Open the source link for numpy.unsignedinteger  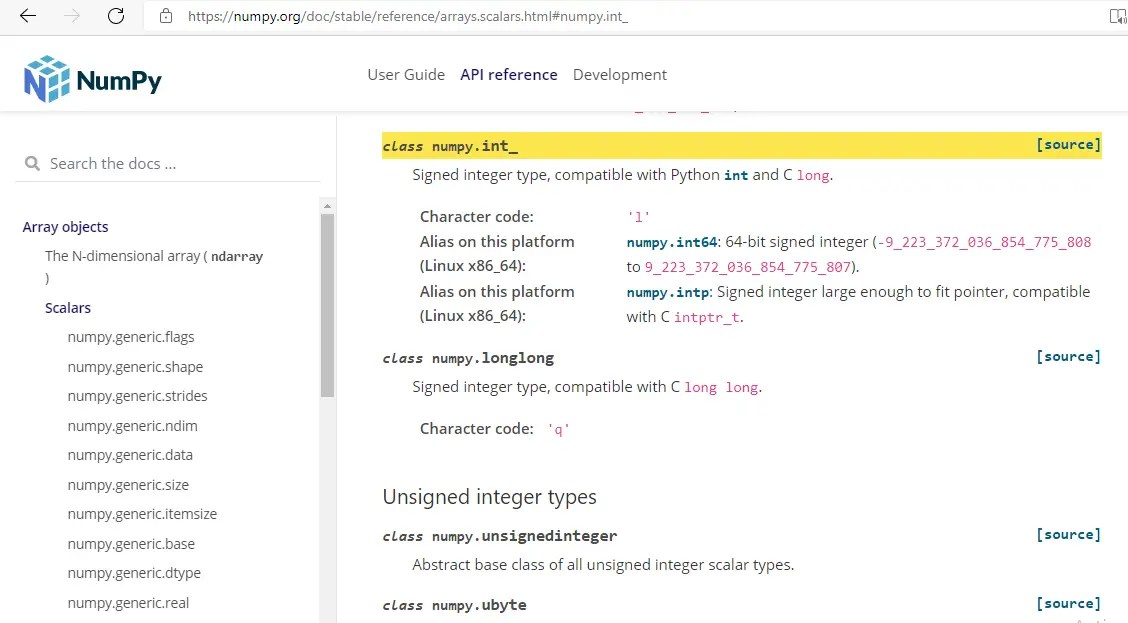pyautogui.click(x=1068, y=534)
